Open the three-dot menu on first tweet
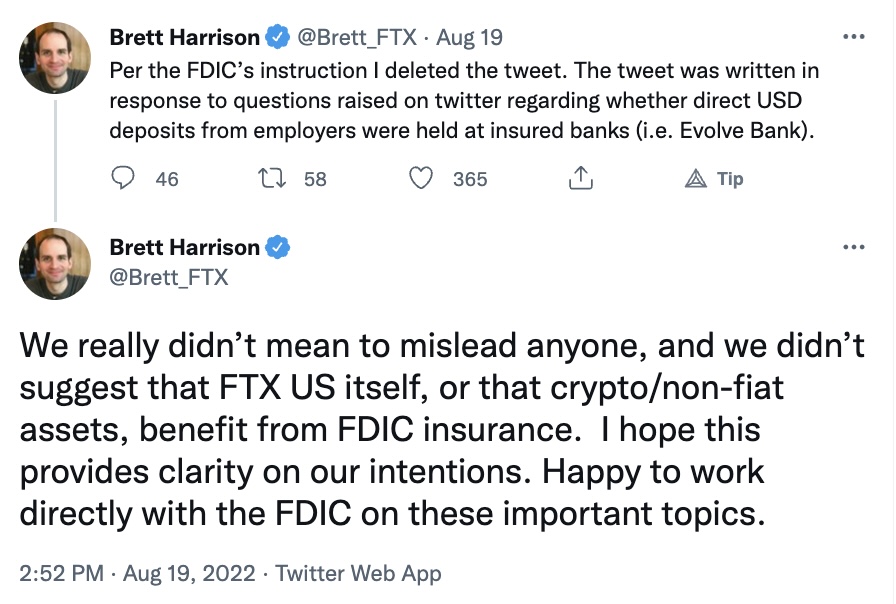This screenshot has width=896, height=604. pyautogui.click(x=854, y=37)
